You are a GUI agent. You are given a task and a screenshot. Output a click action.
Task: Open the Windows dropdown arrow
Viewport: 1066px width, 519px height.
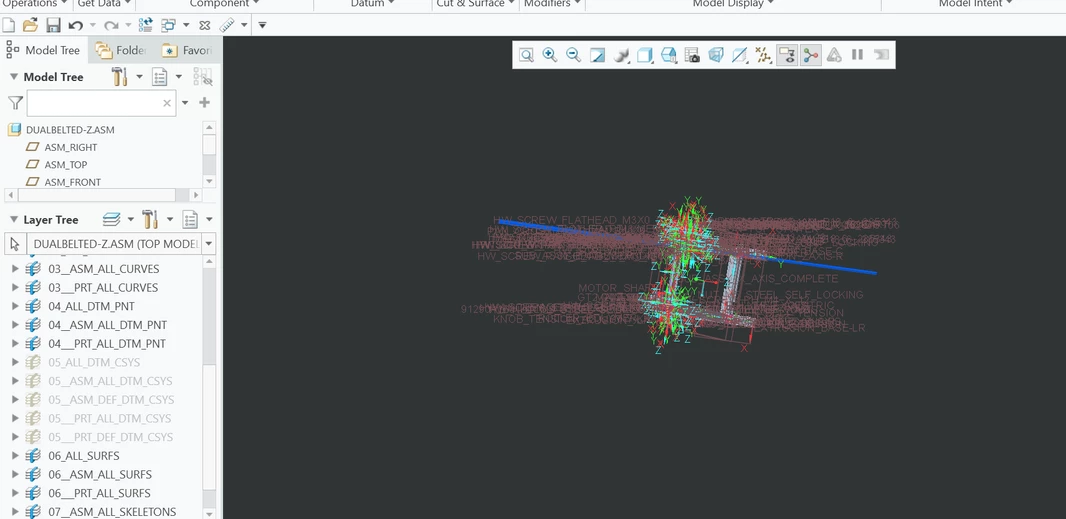[x=186, y=25]
